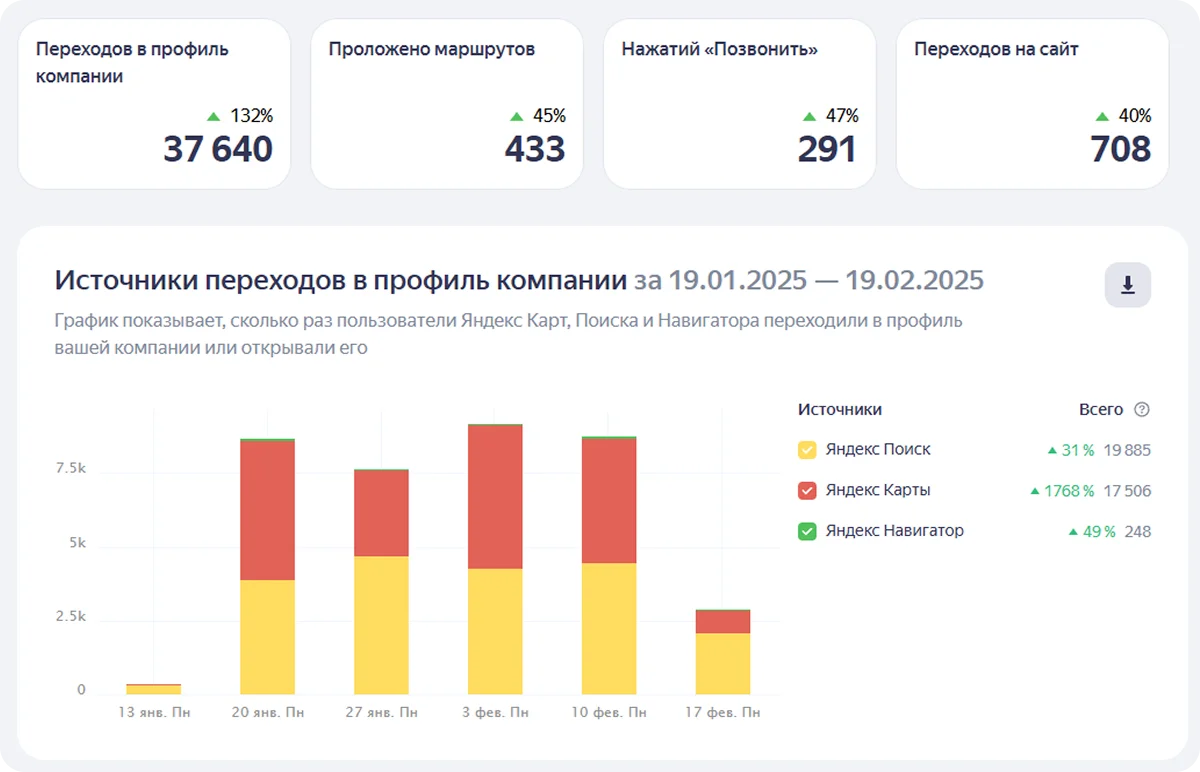The height and width of the screenshot is (772, 1200).
Task: Click the yellow segment of 17 фев. bar
Action: click(723, 663)
